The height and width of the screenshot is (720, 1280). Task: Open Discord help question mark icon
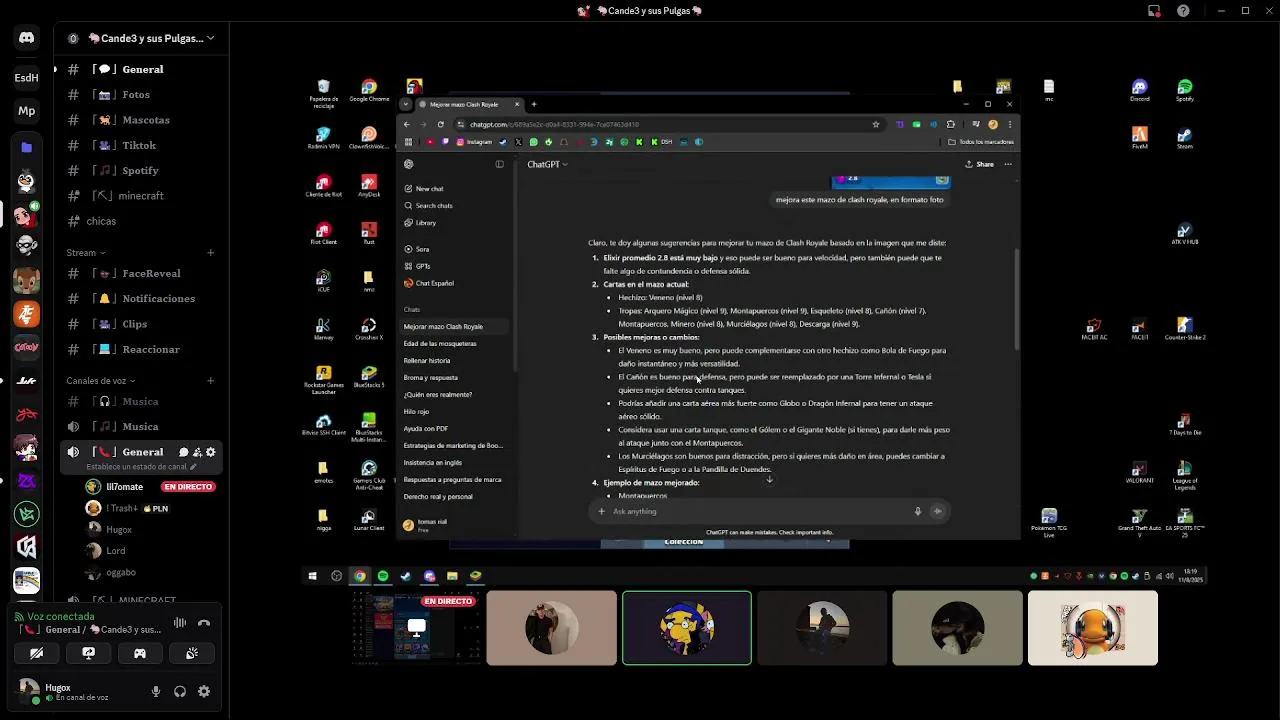[1184, 11]
